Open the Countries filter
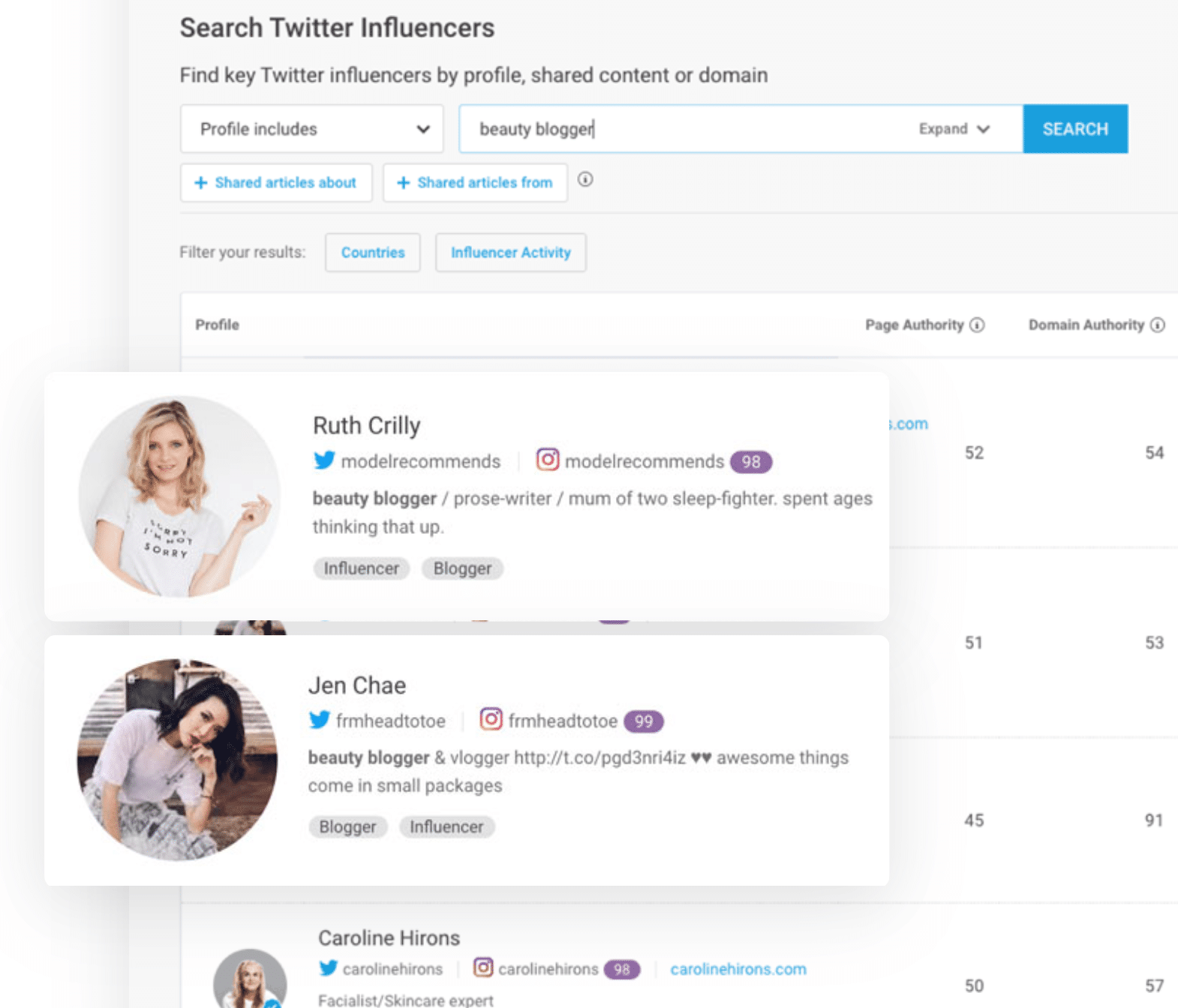The image size is (1178, 1008). point(372,253)
